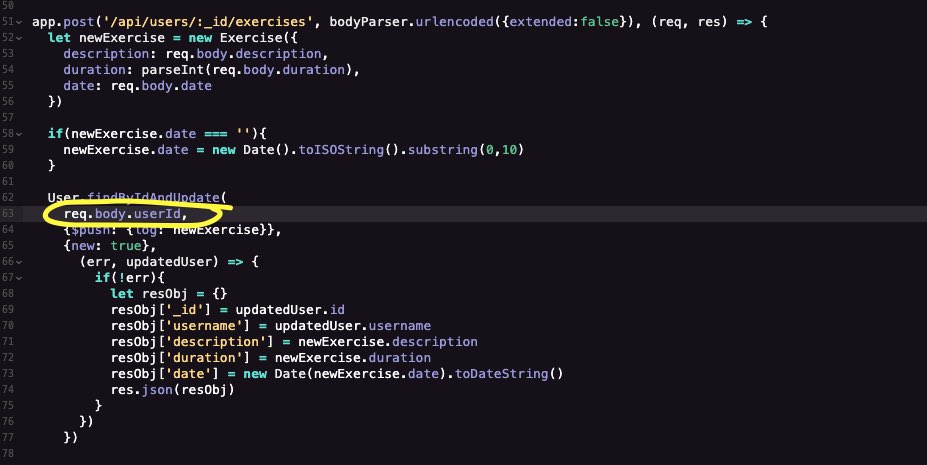Collapse the fold arrow at line 51
This screenshot has height=465, width=927.
20,22
